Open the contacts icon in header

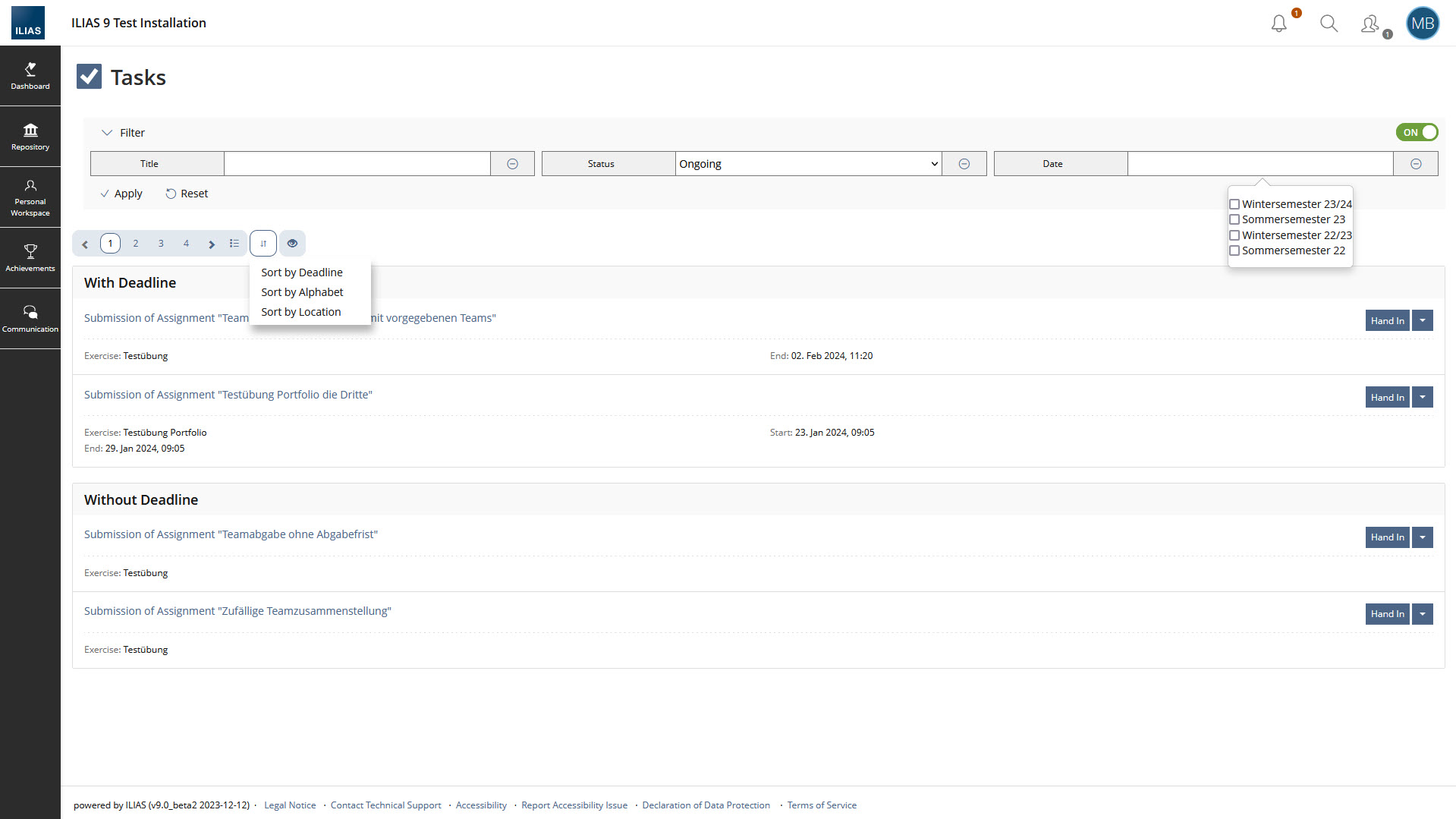point(1370,24)
